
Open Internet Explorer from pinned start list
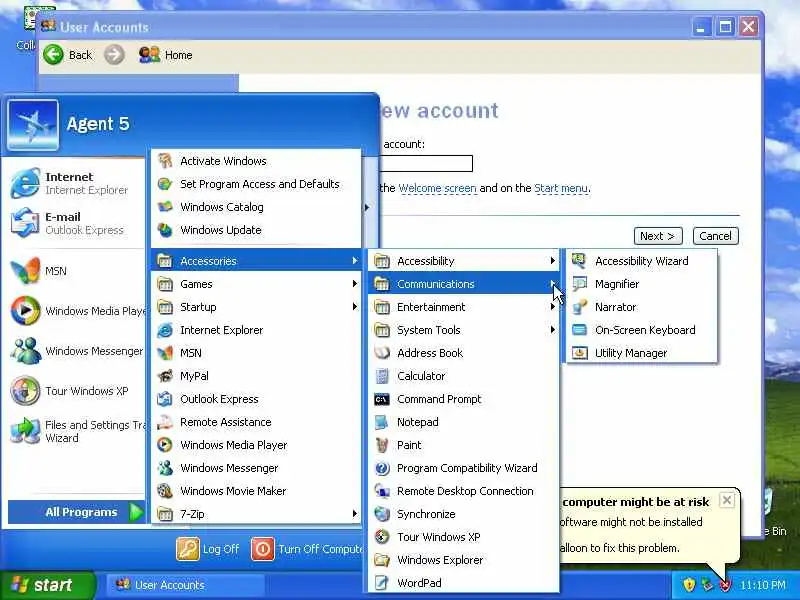pyautogui.click(x=76, y=183)
